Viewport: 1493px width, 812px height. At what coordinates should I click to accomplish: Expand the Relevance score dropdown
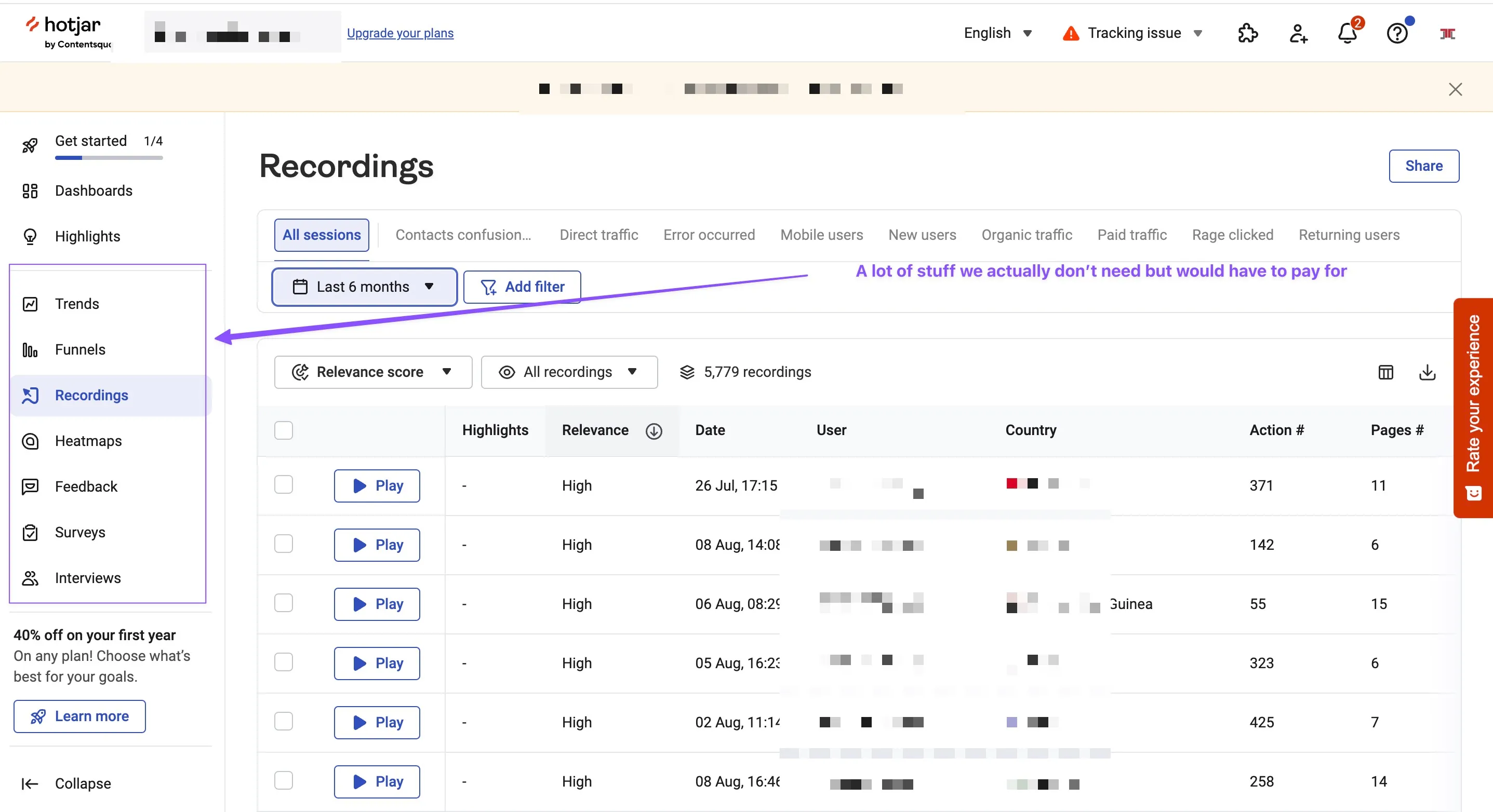pyautogui.click(x=372, y=372)
